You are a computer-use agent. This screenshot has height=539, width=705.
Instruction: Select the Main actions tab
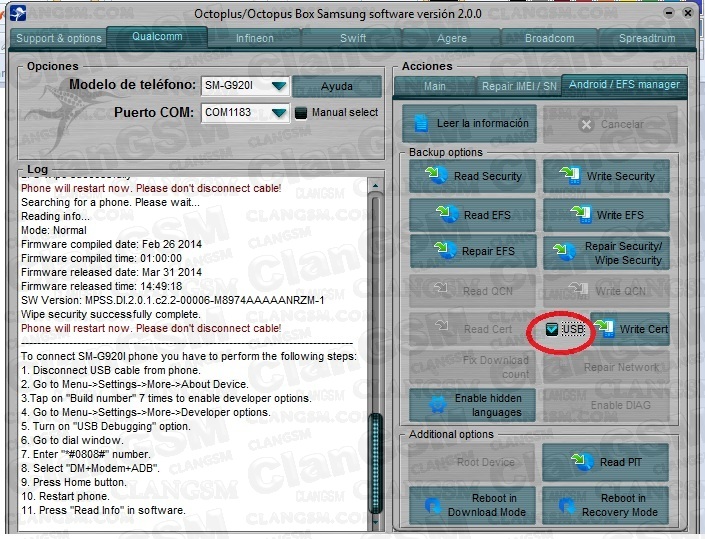click(x=435, y=86)
